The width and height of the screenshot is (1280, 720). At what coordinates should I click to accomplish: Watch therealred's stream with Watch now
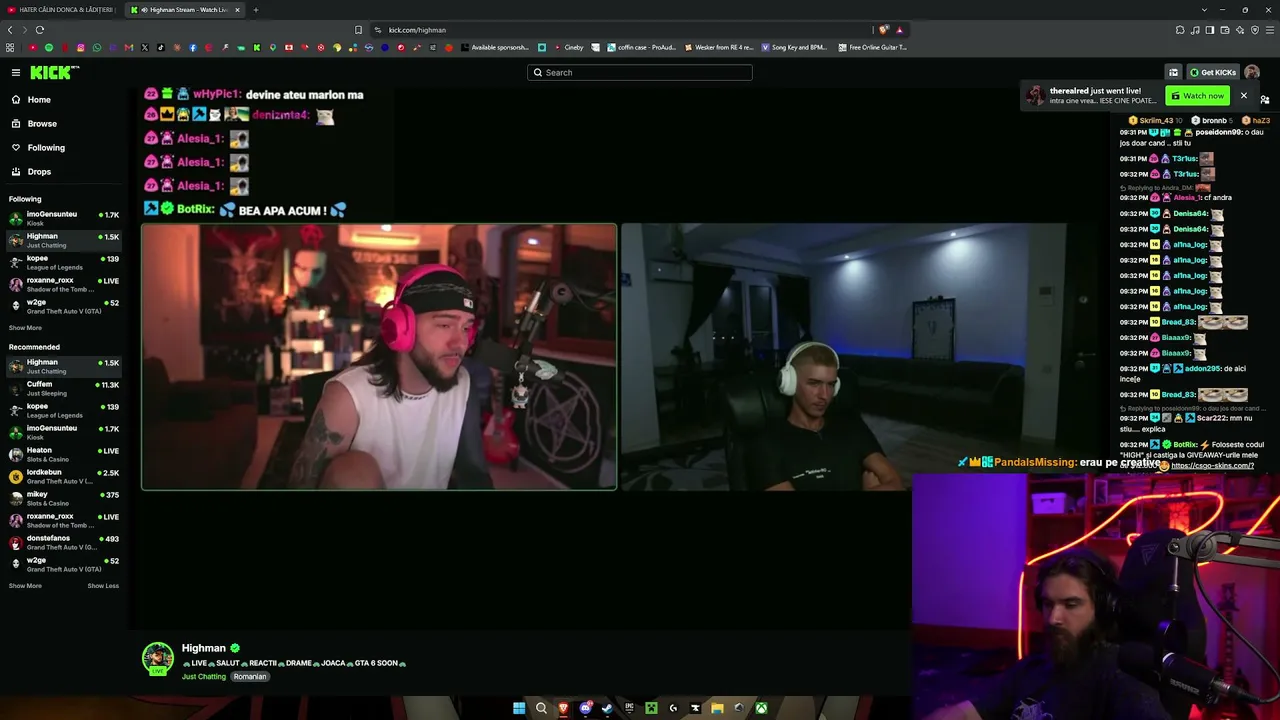tap(1197, 96)
